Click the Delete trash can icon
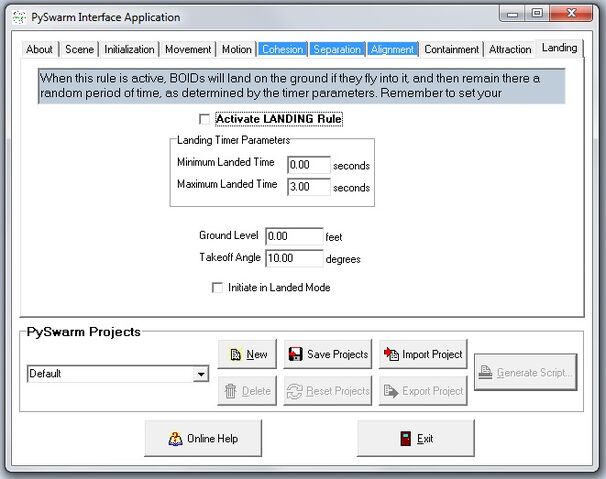The width and height of the screenshot is (606, 479). pyautogui.click(x=230, y=391)
